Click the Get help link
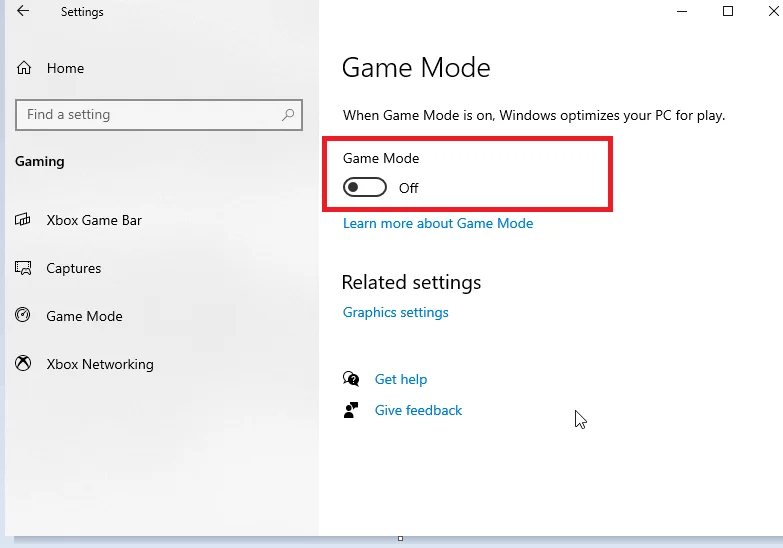This screenshot has width=783, height=548. tap(401, 379)
